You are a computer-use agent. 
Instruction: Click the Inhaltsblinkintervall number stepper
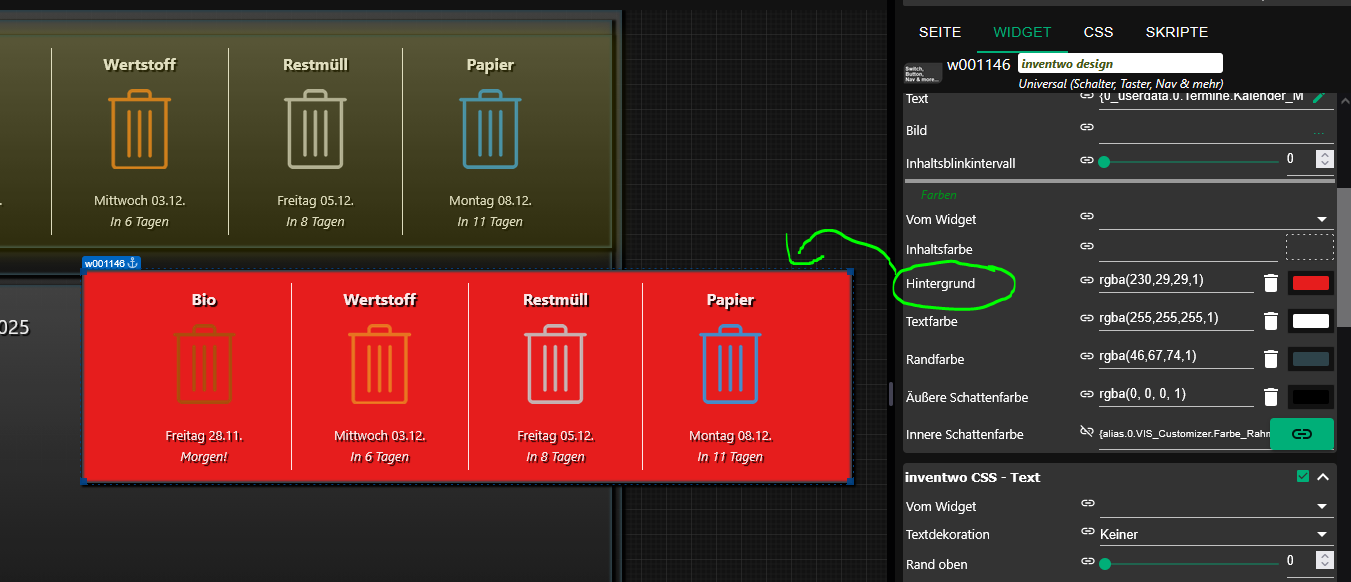pyautogui.click(x=1325, y=159)
